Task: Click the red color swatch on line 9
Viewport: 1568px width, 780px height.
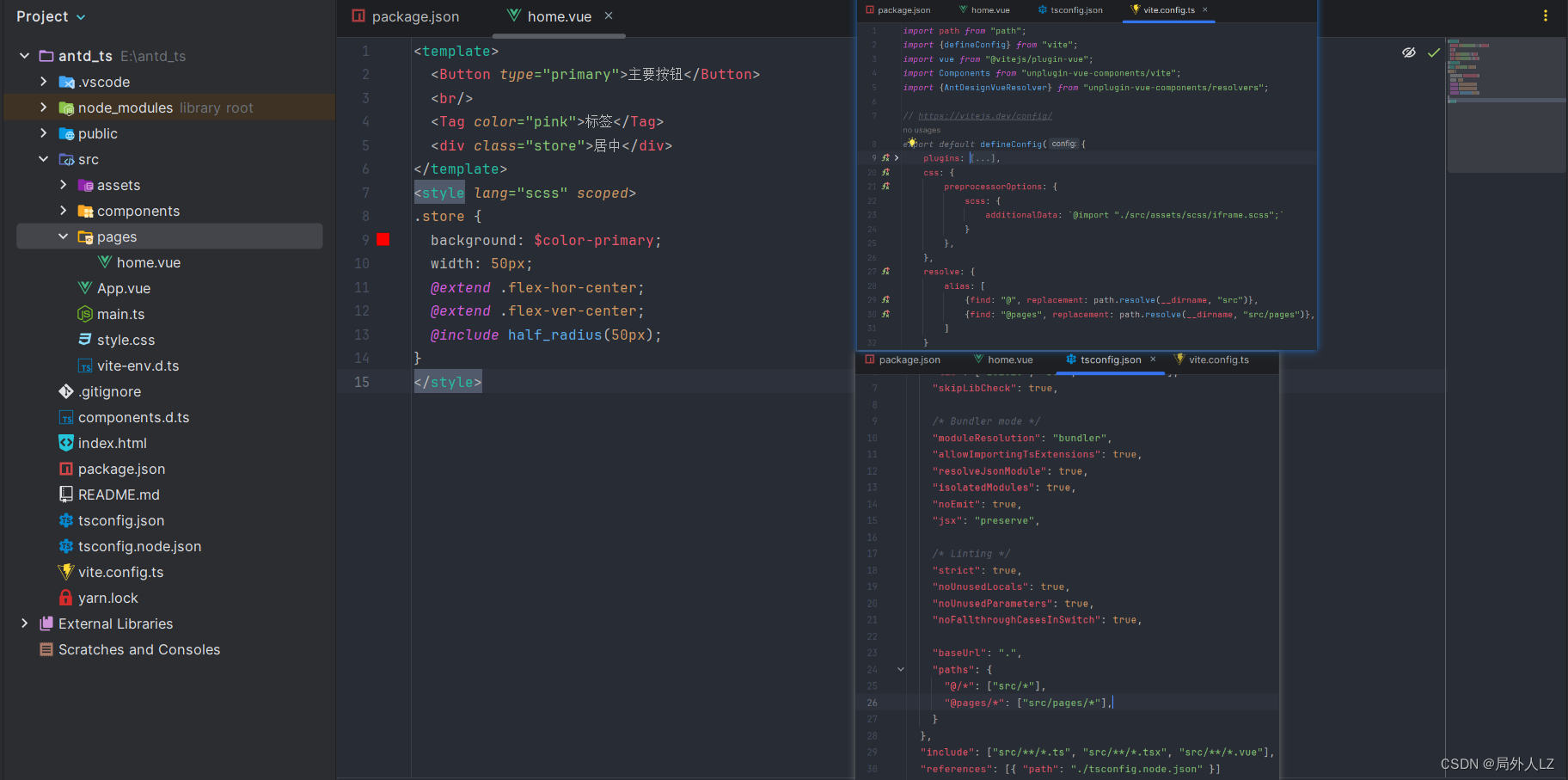Action: click(x=383, y=240)
